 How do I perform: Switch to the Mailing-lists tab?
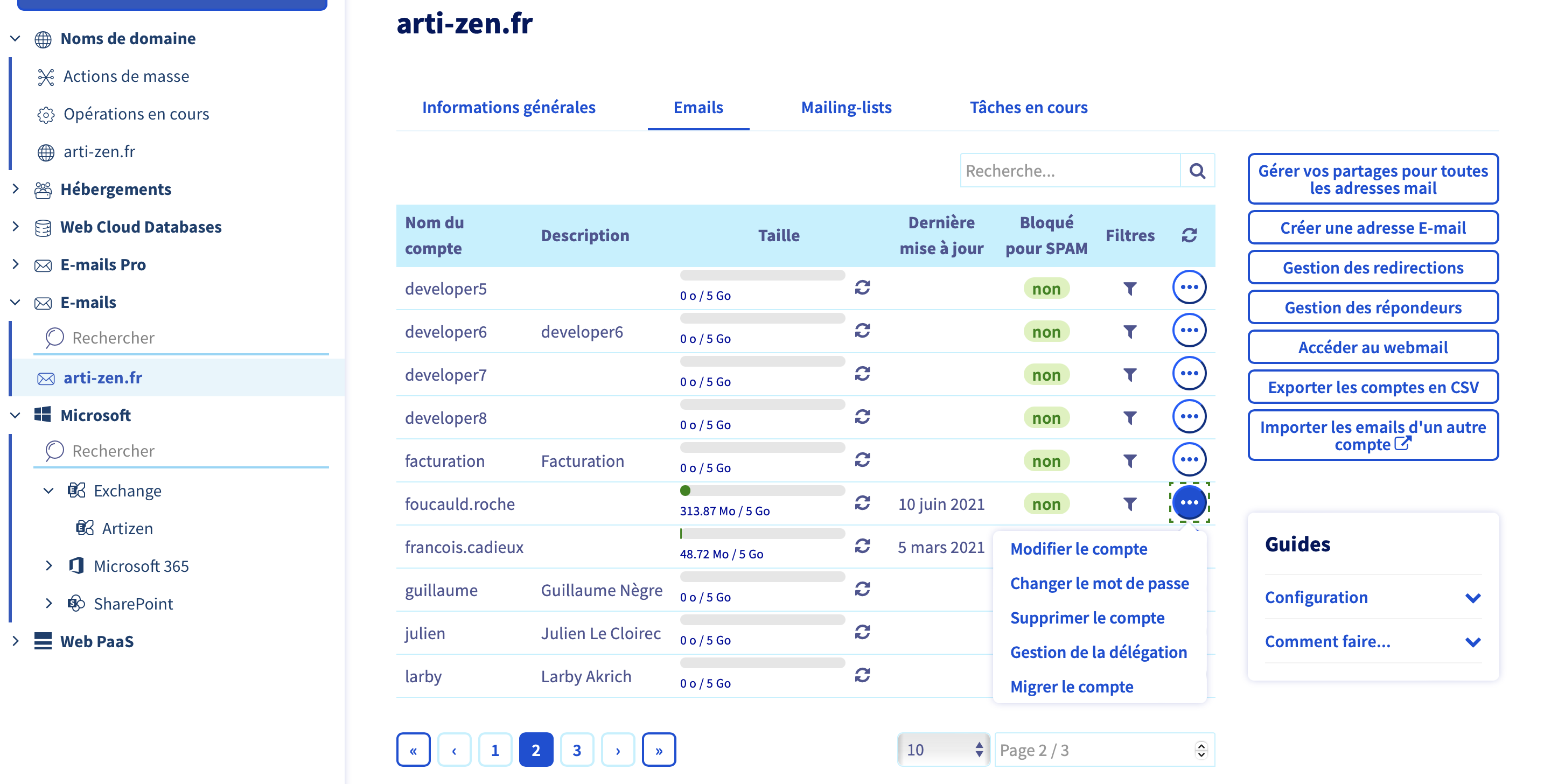(846, 107)
